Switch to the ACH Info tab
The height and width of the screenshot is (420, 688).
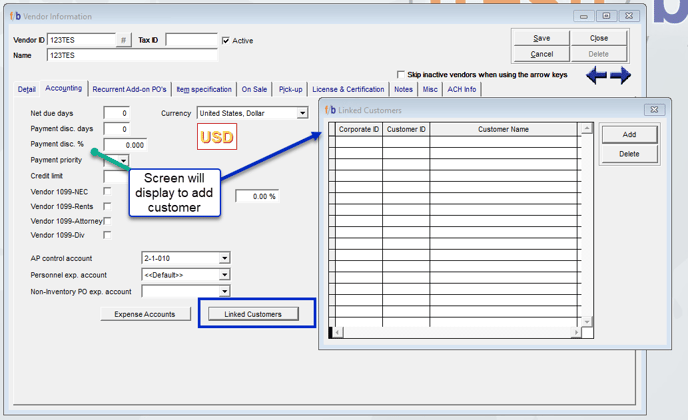[462, 89]
